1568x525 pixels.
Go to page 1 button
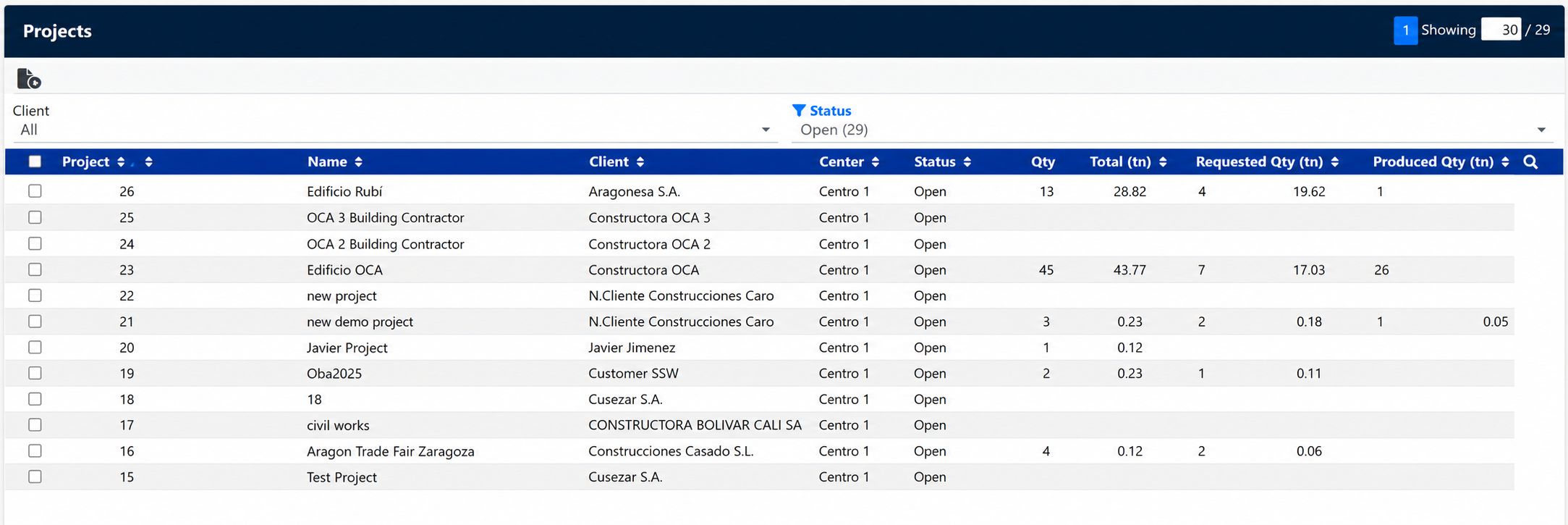1405,30
